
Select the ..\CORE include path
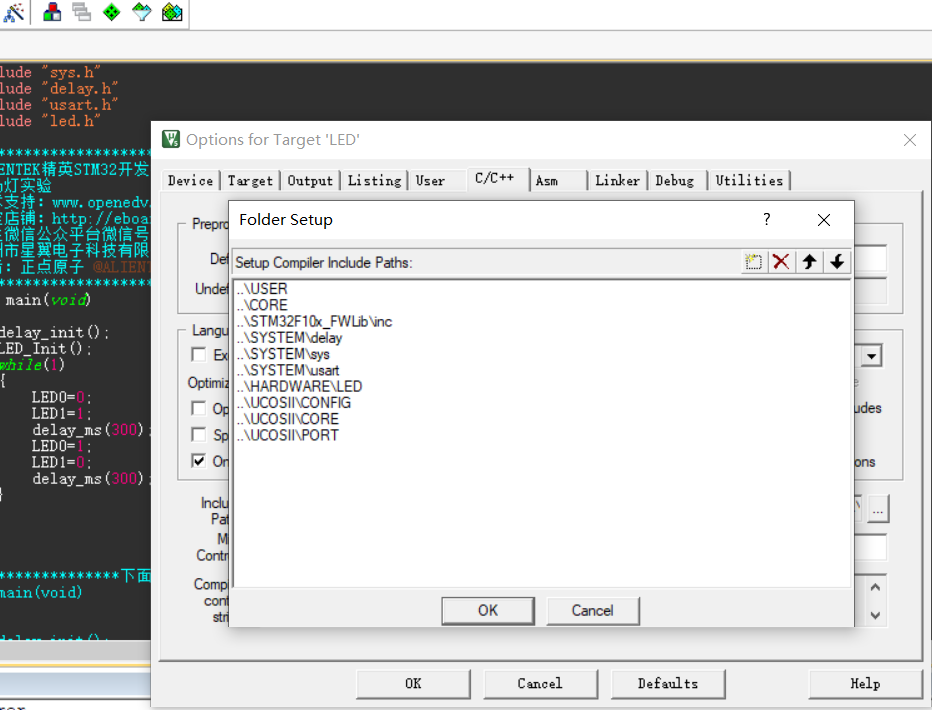pyautogui.click(x=262, y=305)
